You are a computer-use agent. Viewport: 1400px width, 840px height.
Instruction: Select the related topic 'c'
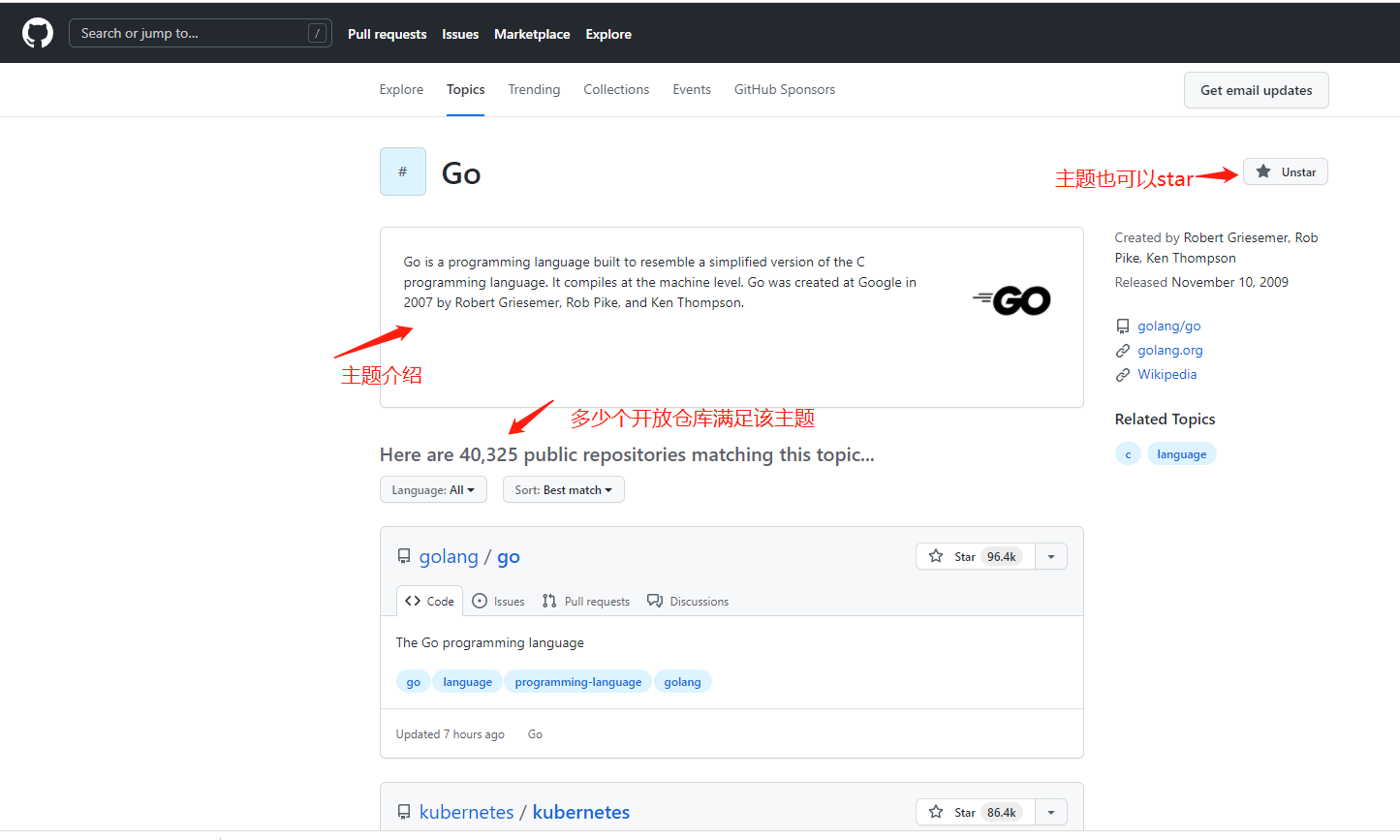(x=1128, y=453)
